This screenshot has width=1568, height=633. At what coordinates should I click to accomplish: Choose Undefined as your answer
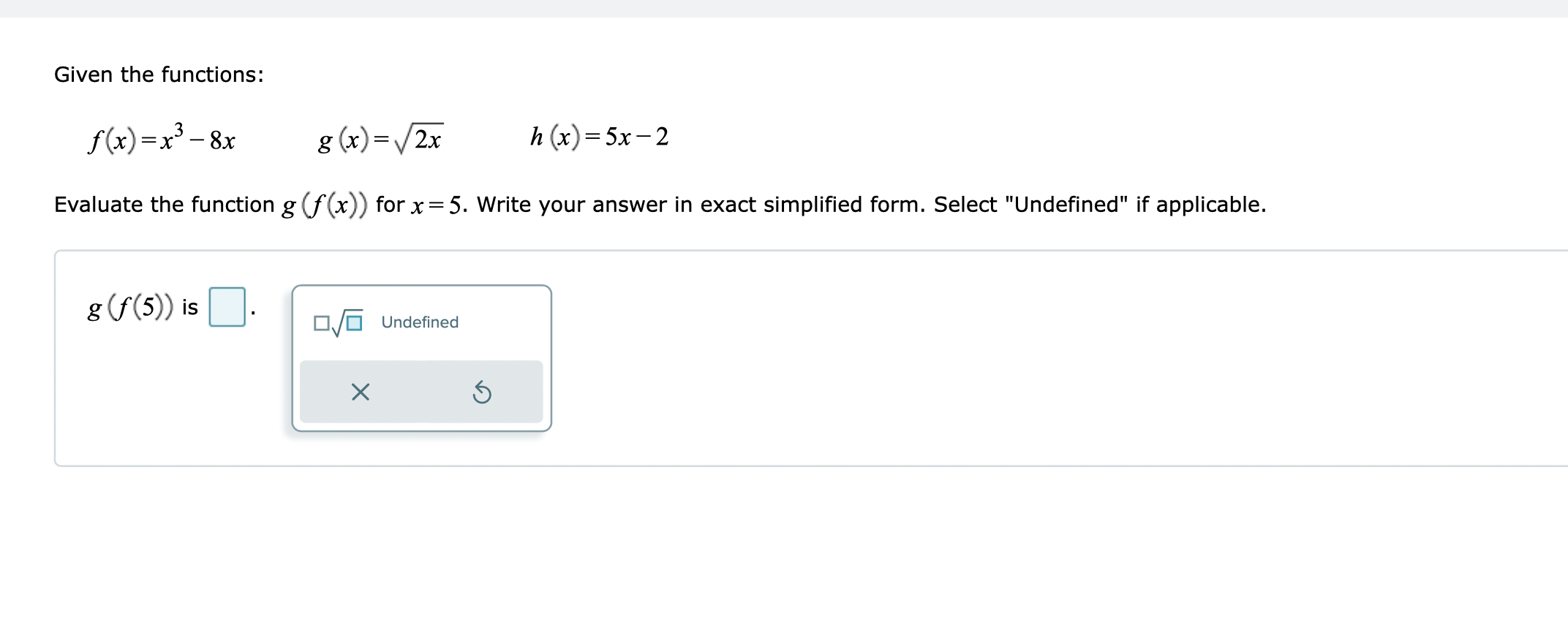click(x=418, y=322)
